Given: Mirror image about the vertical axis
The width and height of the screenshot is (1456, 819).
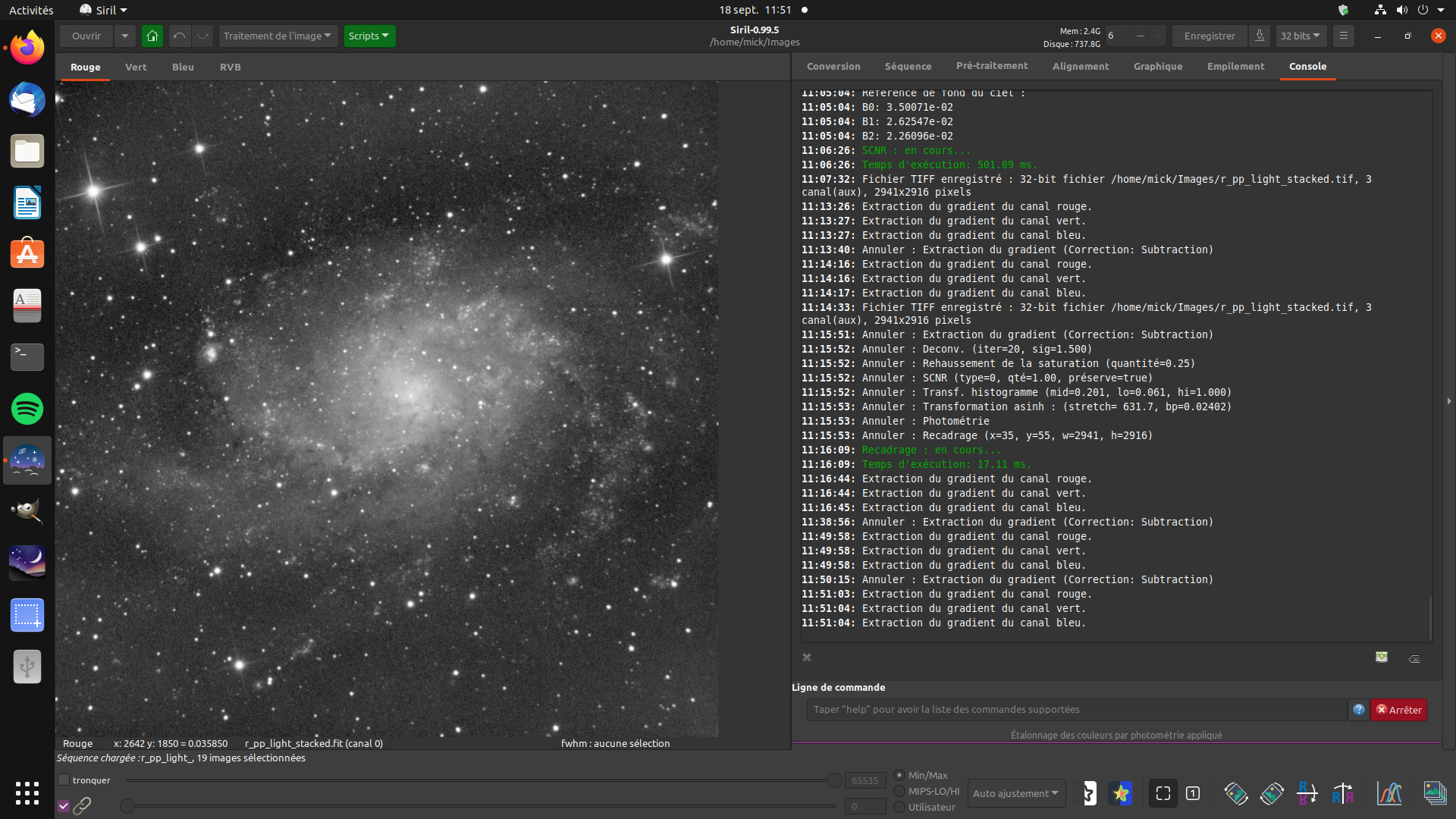Looking at the screenshot, I should [1343, 793].
